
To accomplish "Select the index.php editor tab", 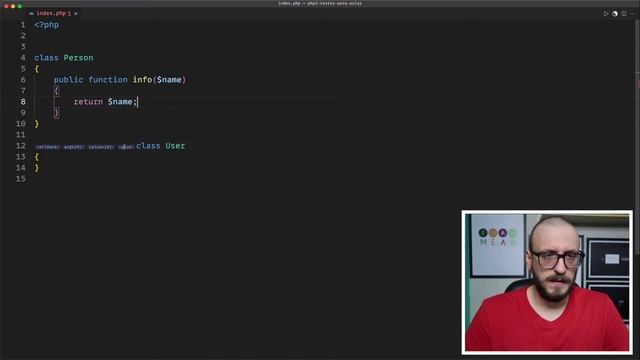I will [53, 13].
